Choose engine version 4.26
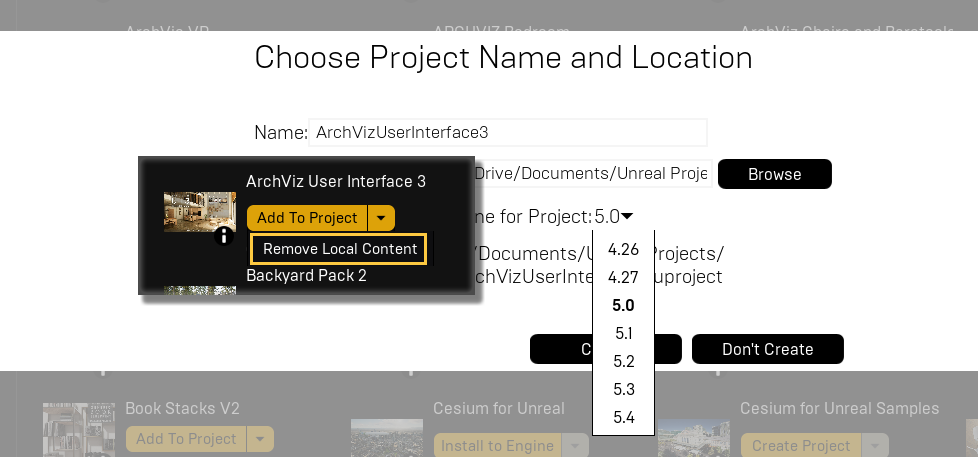Screen dimensions: 978x457 pyautogui.click(x=623, y=249)
